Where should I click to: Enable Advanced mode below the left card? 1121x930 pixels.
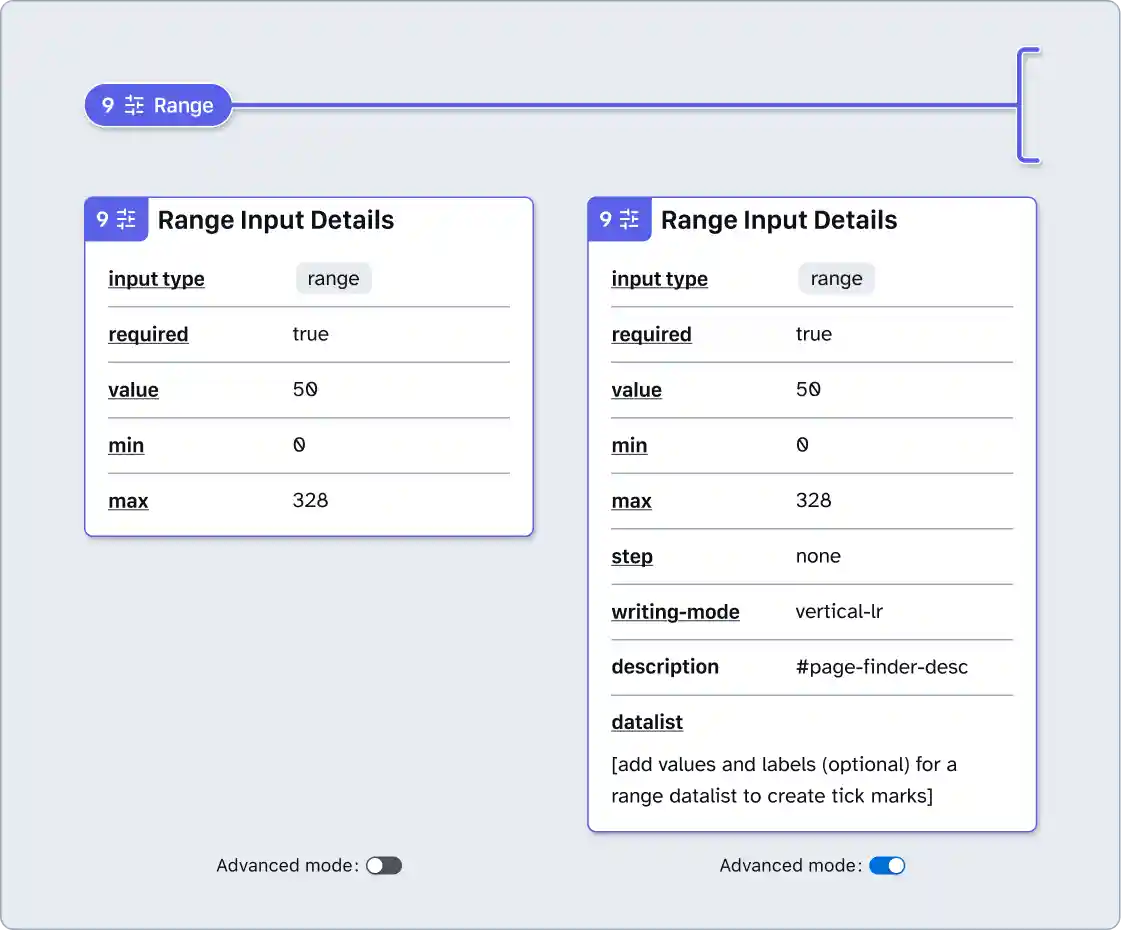click(384, 865)
